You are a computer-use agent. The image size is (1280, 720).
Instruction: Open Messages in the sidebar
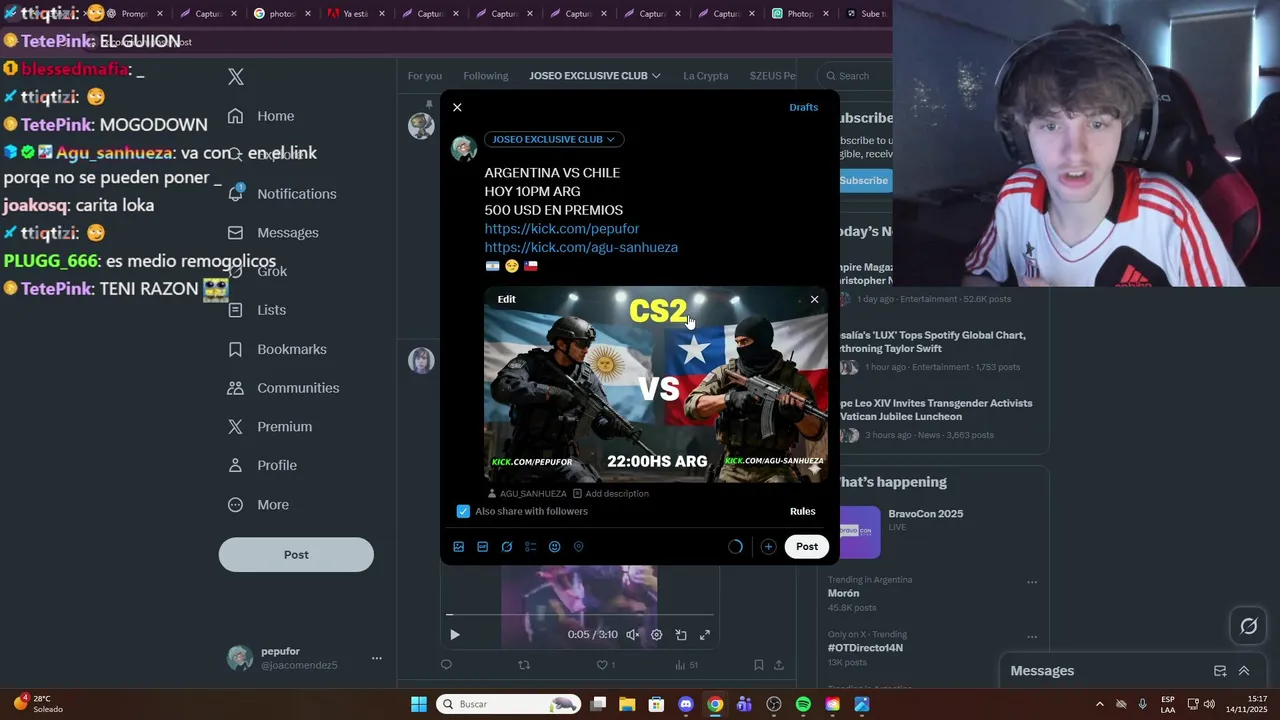click(x=273, y=233)
